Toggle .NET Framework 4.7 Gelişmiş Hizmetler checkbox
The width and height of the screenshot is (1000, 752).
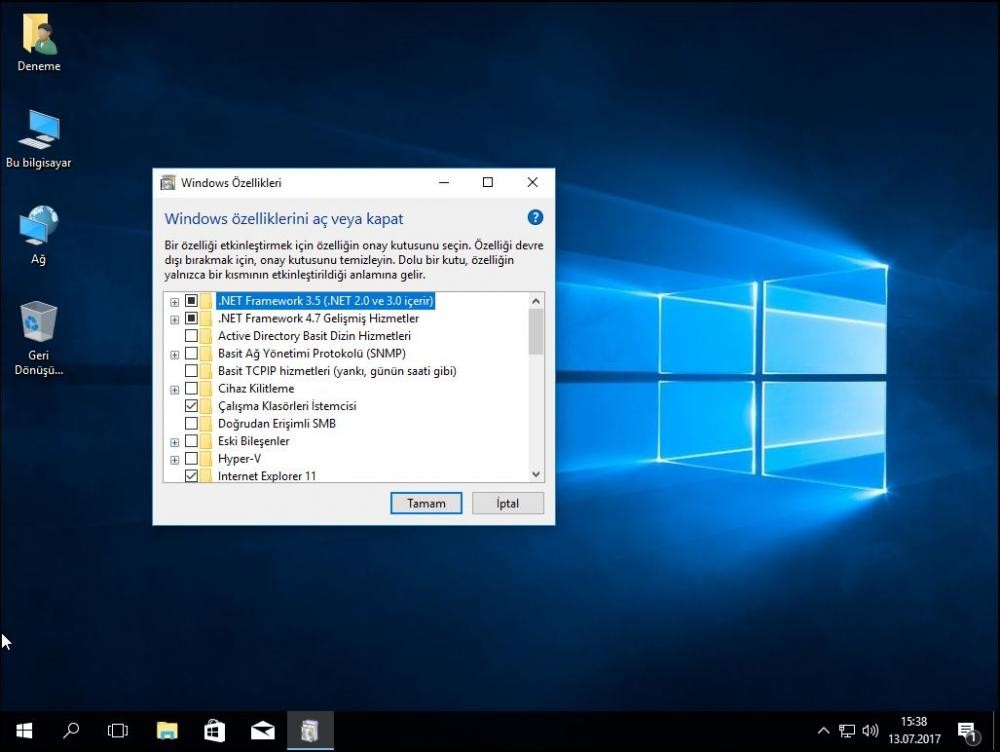(191, 318)
